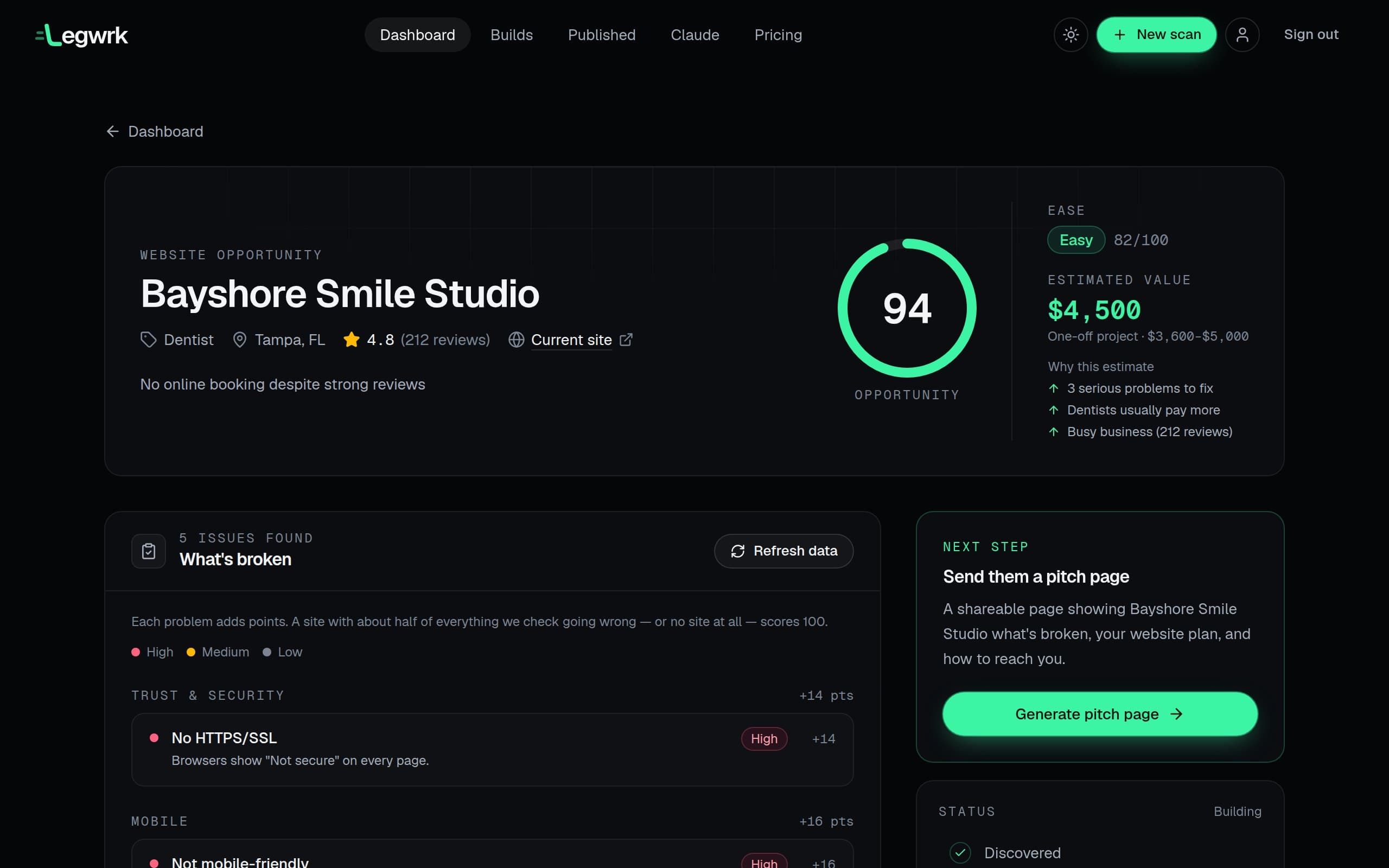Click the Bayshore Smile Studio heading
The width and height of the screenshot is (1389, 868).
340,294
